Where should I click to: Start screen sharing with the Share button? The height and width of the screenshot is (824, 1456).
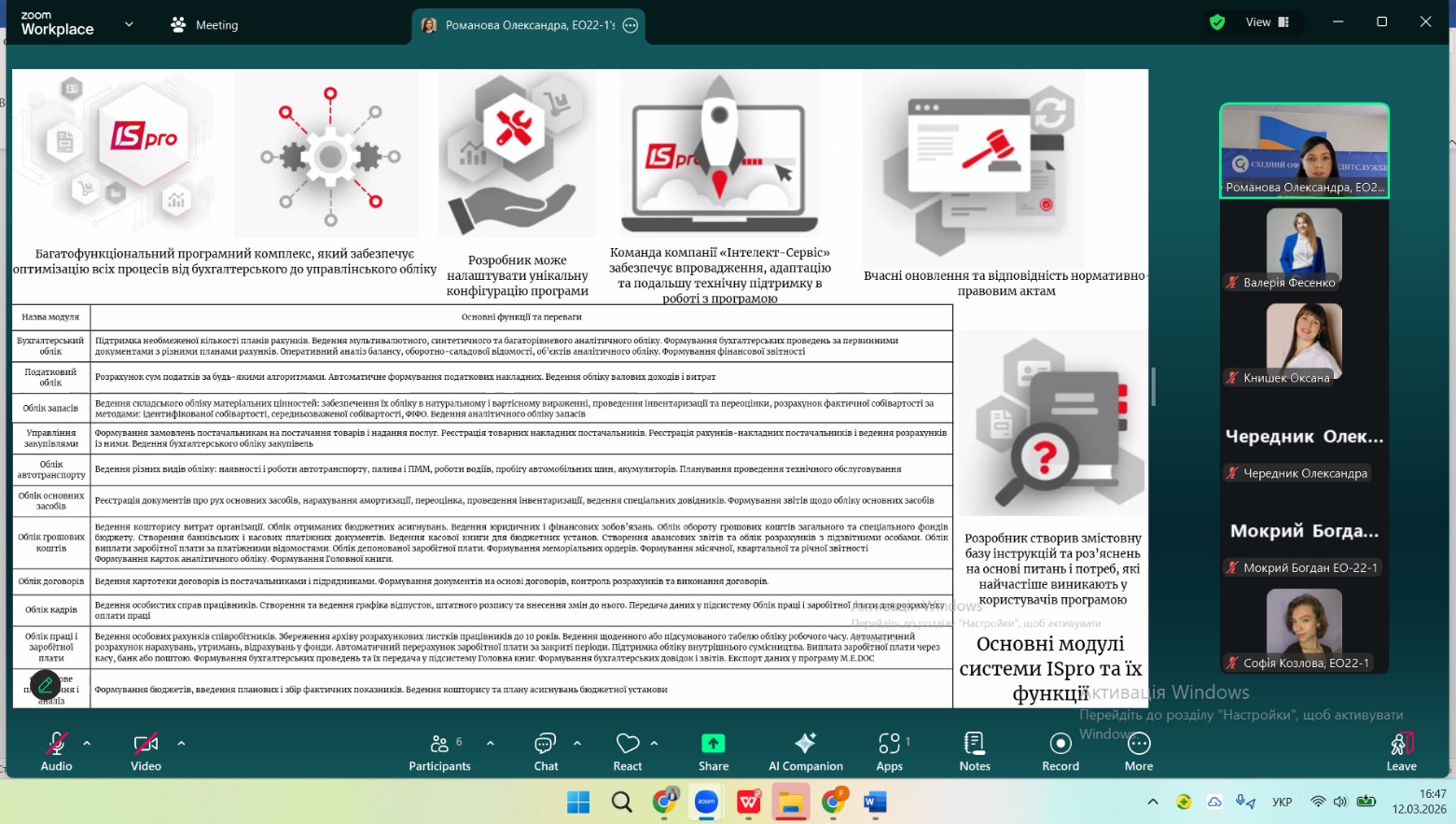tap(714, 751)
